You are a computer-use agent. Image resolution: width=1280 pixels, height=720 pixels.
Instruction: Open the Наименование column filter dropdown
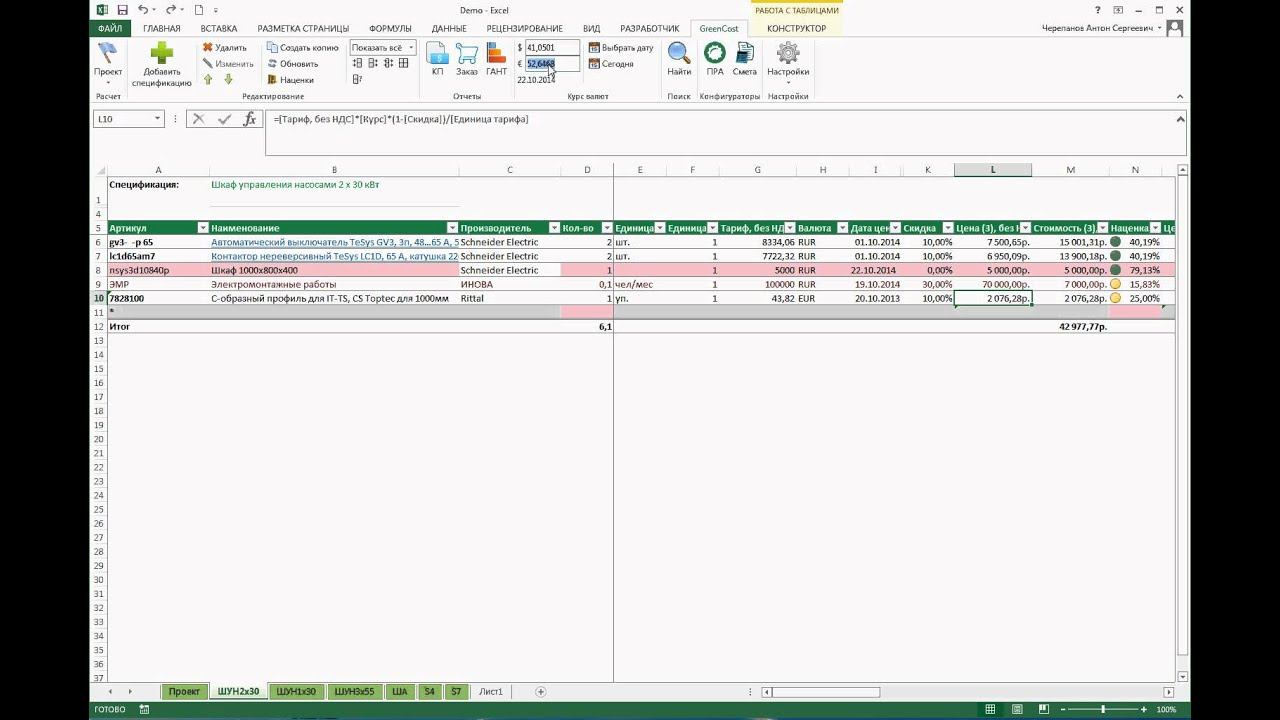pos(452,228)
